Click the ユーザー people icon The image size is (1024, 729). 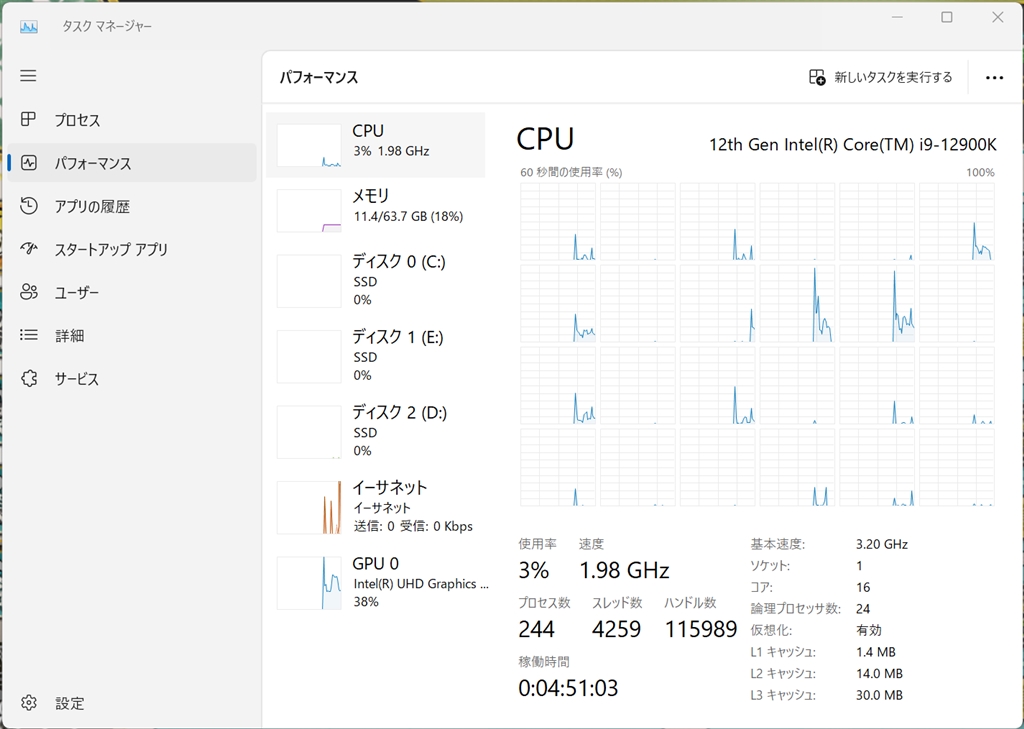pos(28,292)
